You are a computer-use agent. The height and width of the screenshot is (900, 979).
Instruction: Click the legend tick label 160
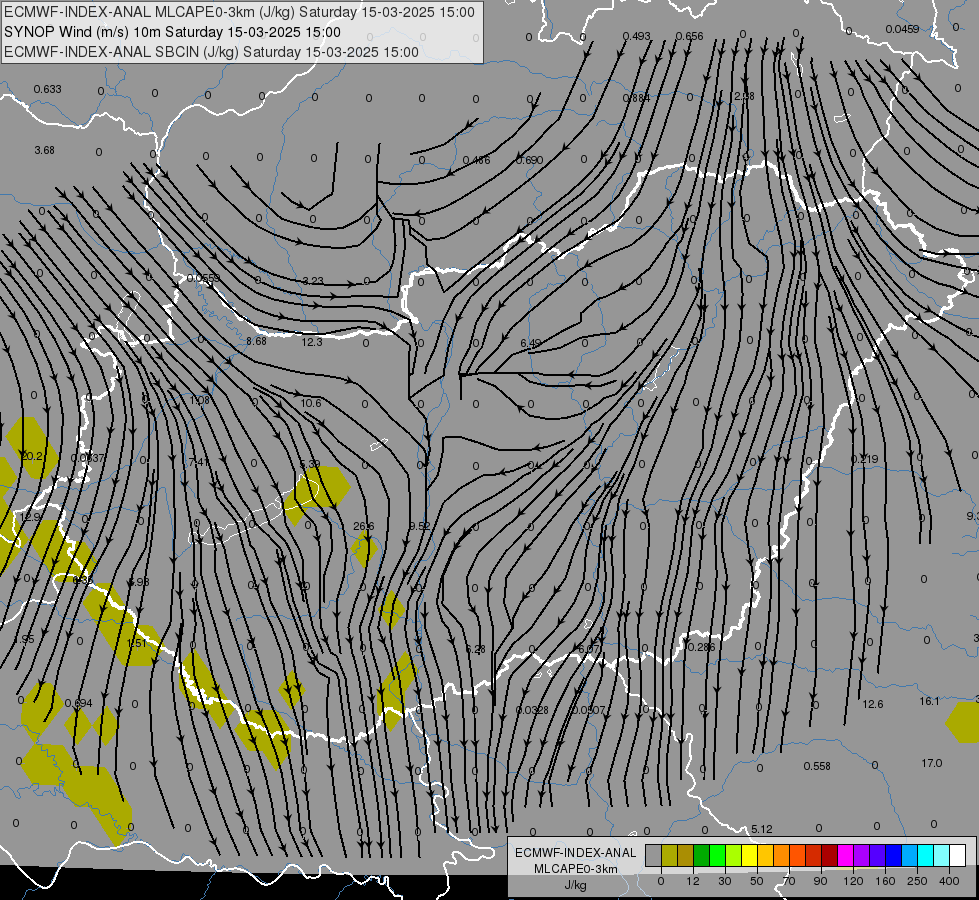click(885, 881)
